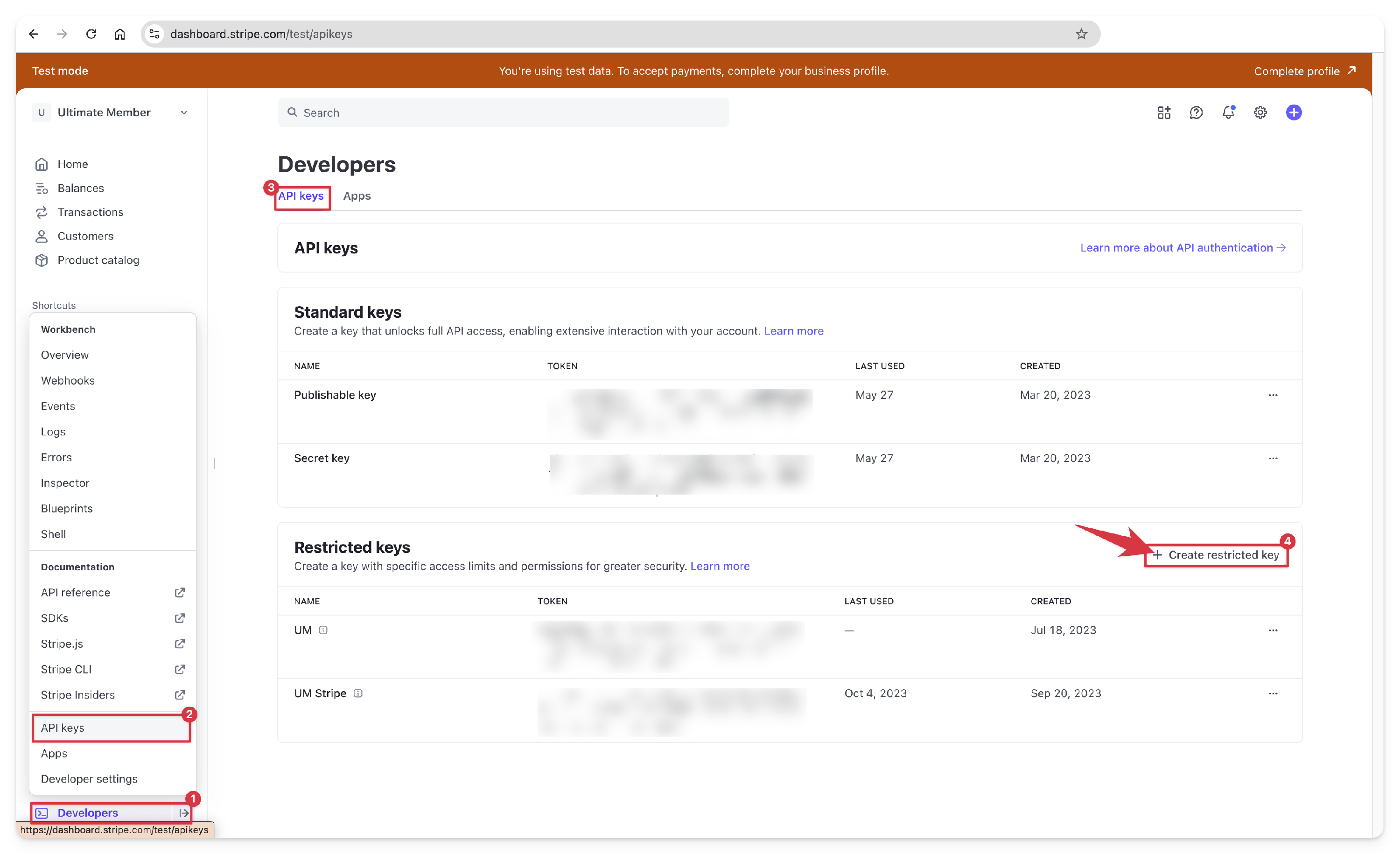Select Webhooks under Workbench
The width and height of the screenshot is (1400, 854).
point(112,380)
